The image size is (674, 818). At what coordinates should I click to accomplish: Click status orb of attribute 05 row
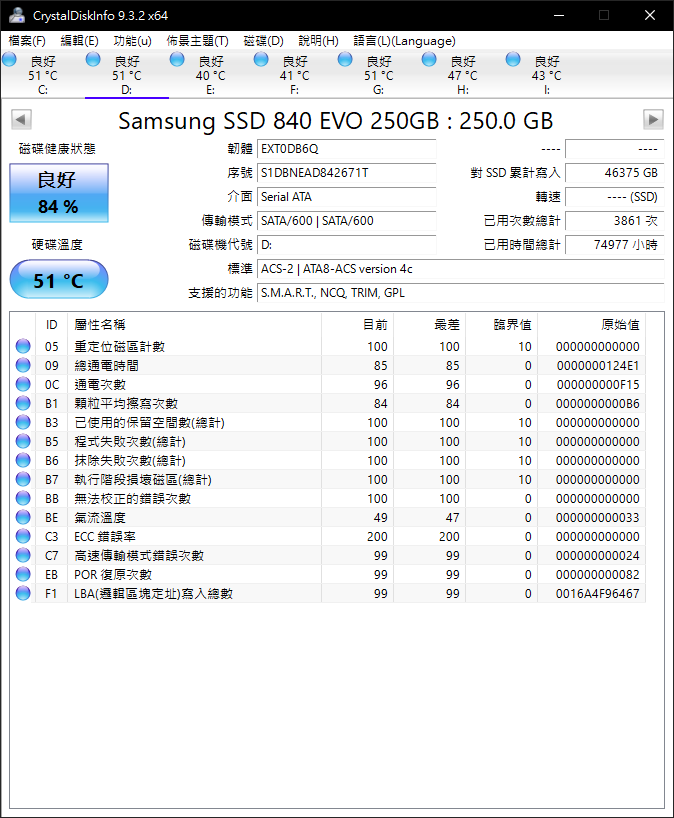(23, 346)
